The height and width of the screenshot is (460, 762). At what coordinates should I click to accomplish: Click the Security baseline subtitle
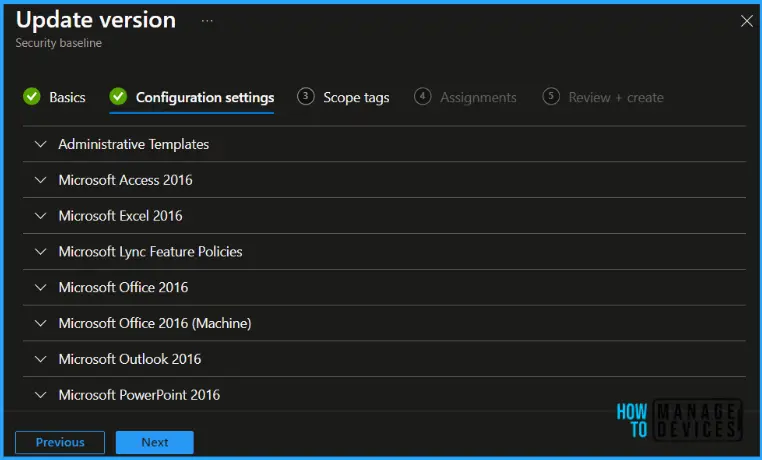pos(58,43)
